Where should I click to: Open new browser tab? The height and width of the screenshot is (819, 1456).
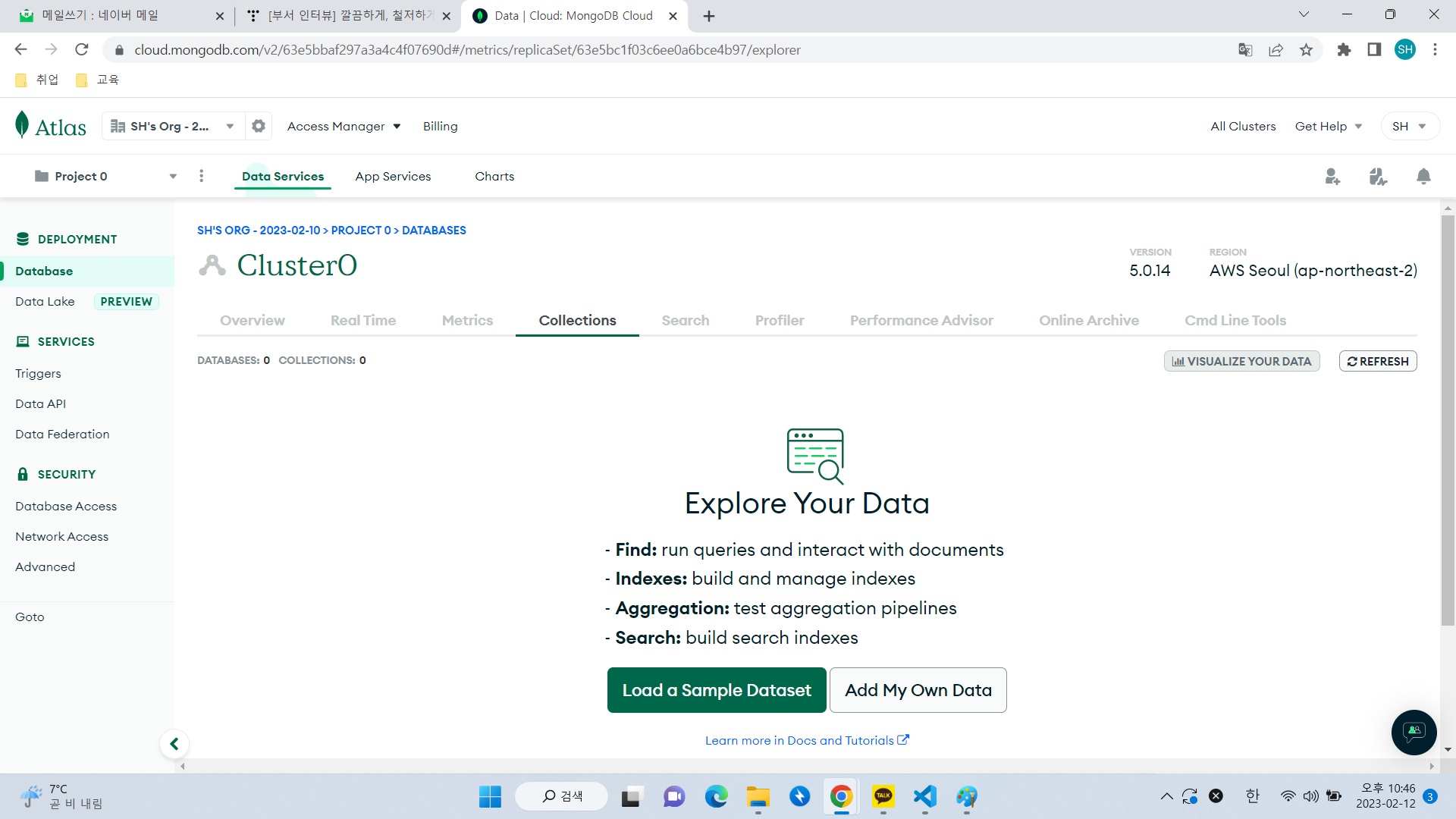tap(709, 16)
